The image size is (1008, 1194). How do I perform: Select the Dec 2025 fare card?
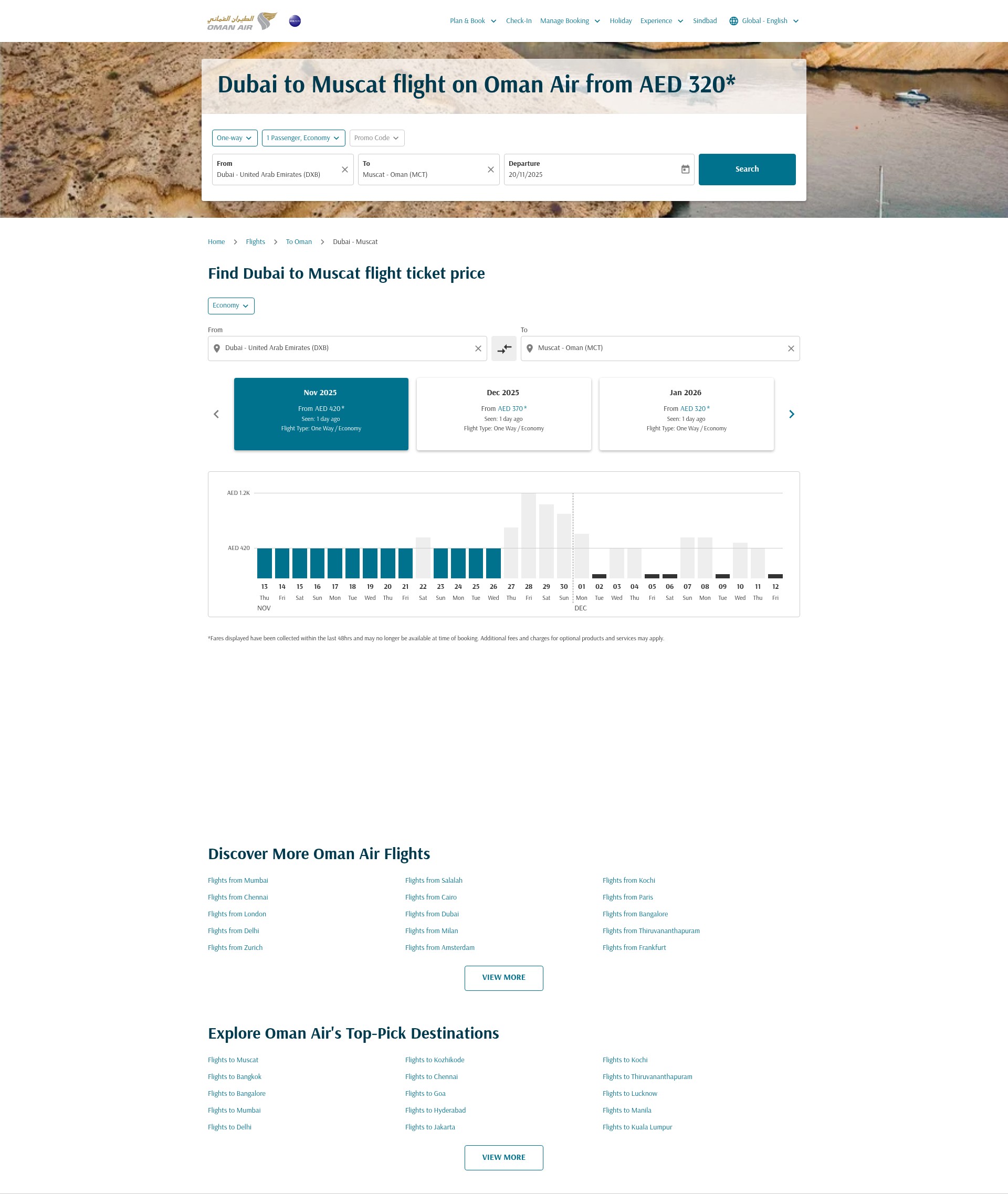click(x=503, y=414)
